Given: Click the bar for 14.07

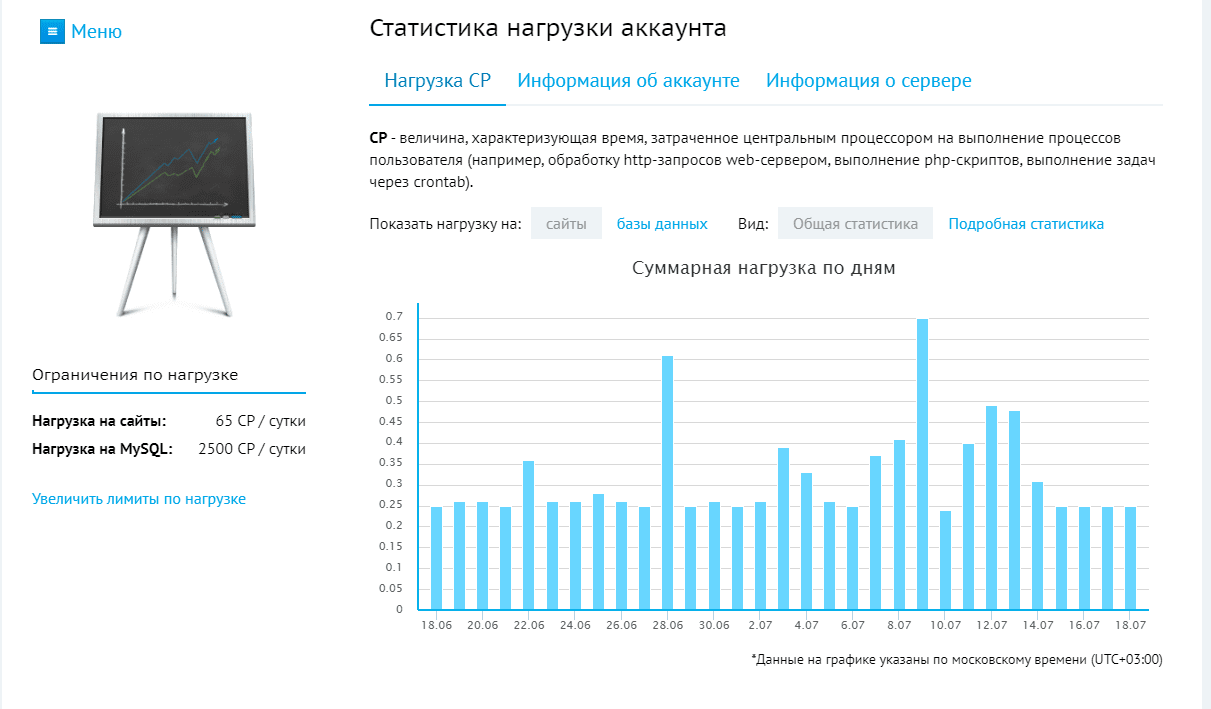Looking at the screenshot, I should tap(1038, 545).
